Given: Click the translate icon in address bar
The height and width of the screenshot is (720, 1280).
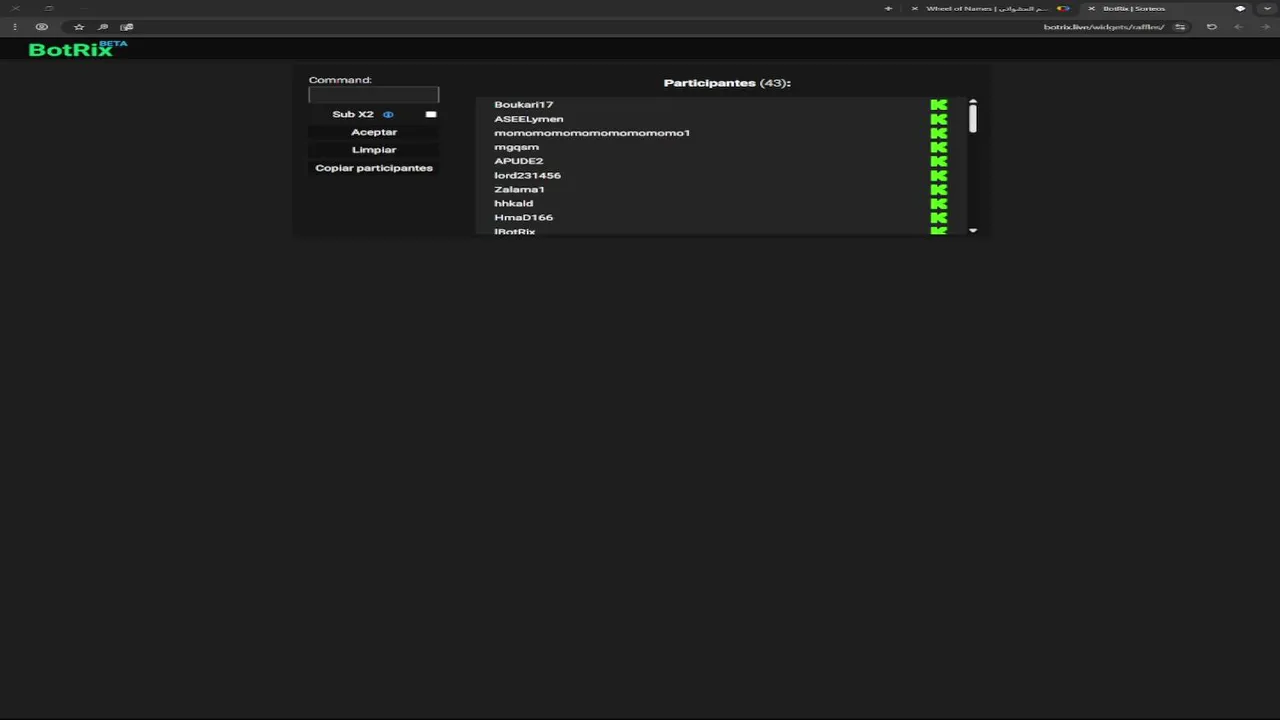Looking at the screenshot, I should pos(127,27).
